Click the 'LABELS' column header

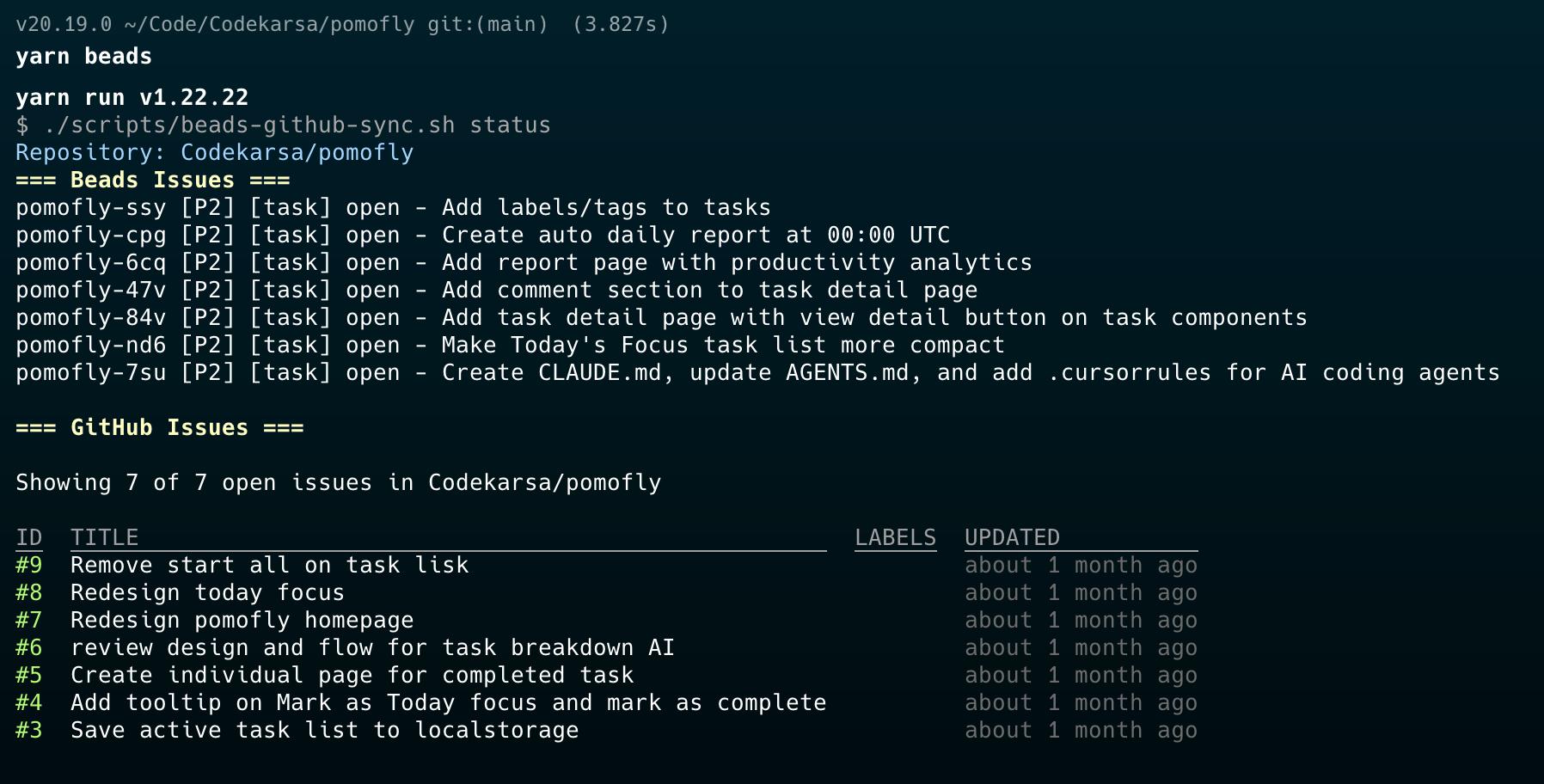[896, 538]
